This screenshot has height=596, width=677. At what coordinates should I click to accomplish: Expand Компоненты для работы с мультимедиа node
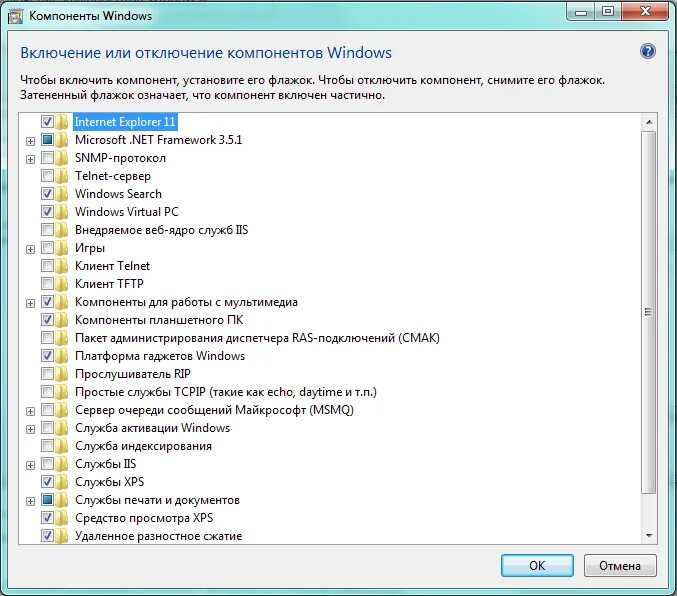[30, 303]
